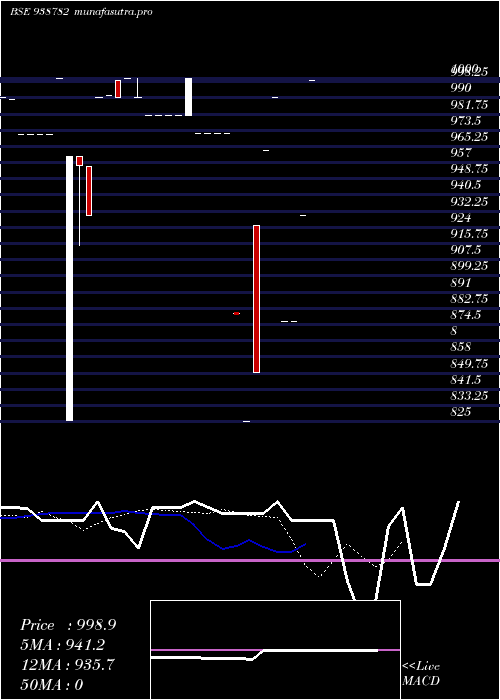The height and width of the screenshot is (700, 500).
Task: Click the Live MACD label
Action: [x=421, y=673]
